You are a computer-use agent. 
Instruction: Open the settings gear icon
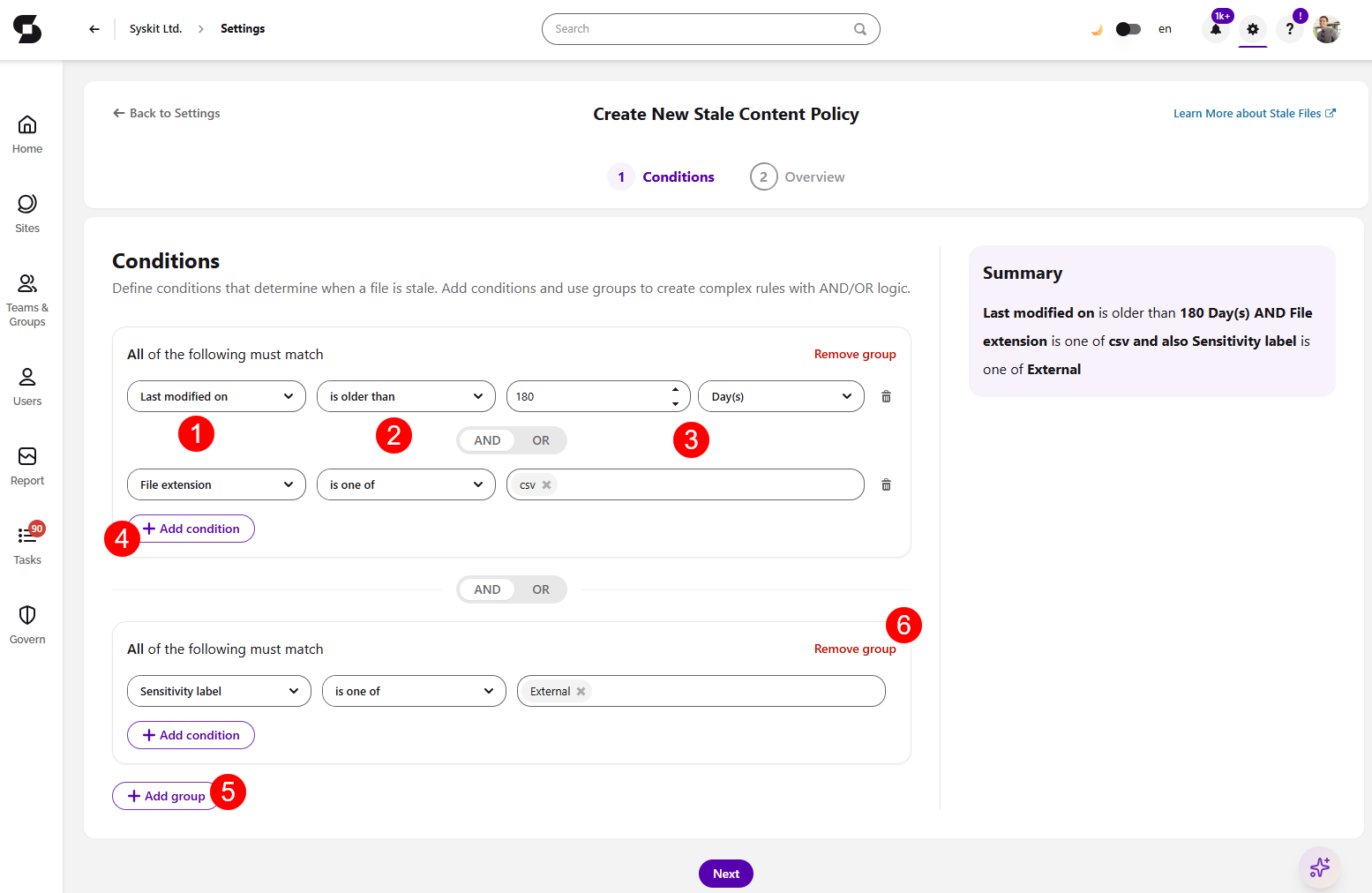click(1253, 29)
